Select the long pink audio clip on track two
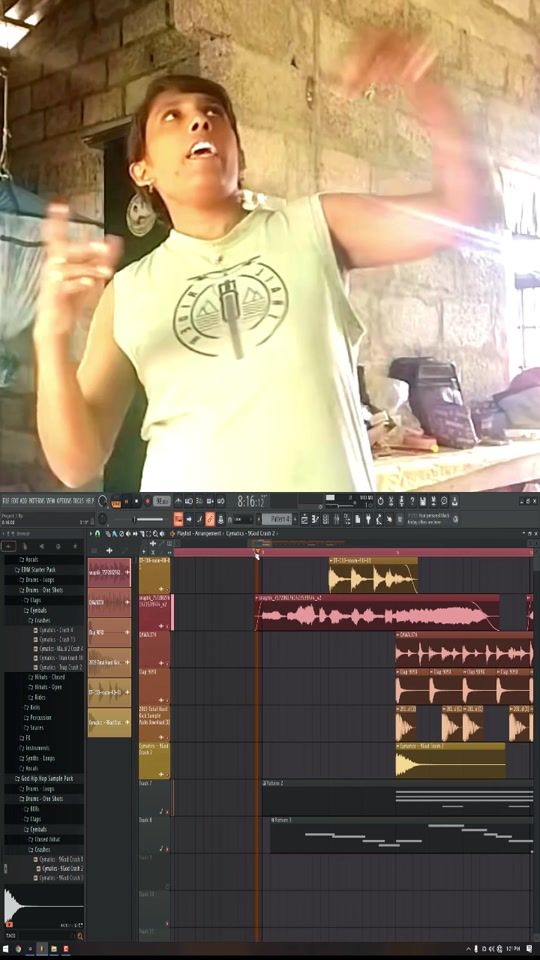540x960 pixels. [377, 612]
